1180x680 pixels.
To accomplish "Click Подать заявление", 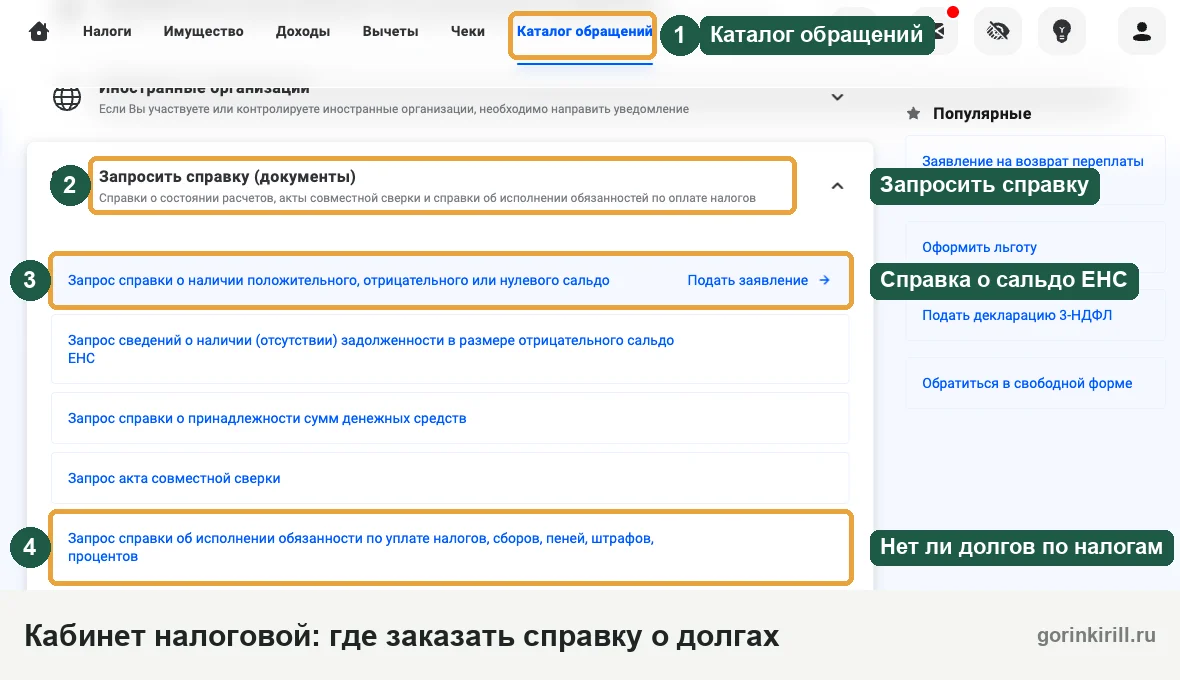I will (x=747, y=280).
